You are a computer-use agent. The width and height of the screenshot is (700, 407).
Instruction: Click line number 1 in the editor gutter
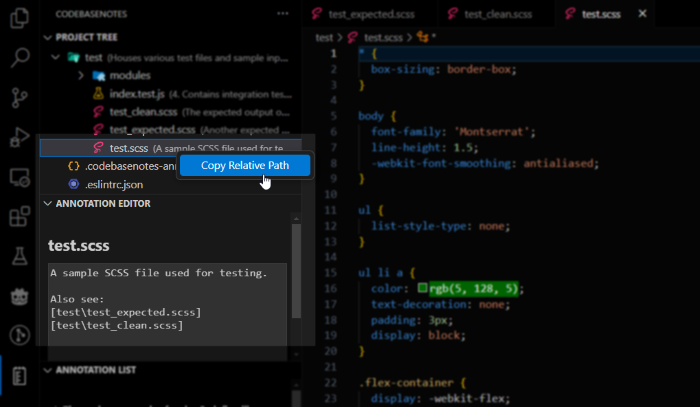[x=333, y=54]
